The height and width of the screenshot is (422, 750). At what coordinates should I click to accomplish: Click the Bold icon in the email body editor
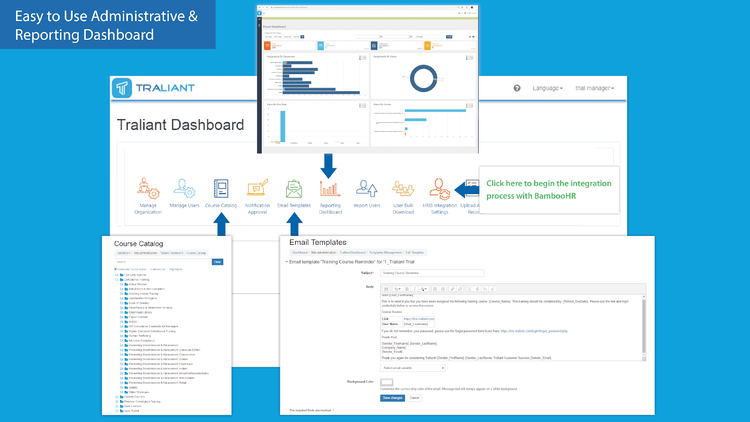coord(408,289)
